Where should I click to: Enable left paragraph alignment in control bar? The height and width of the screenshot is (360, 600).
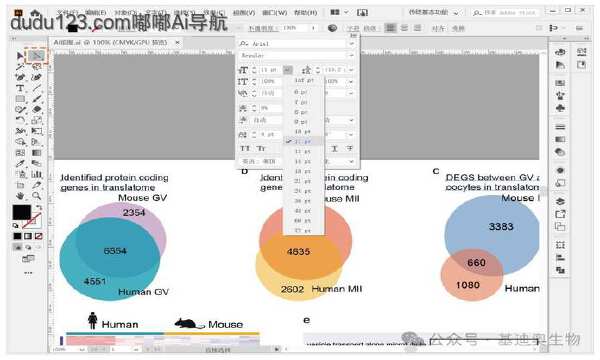(390, 28)
